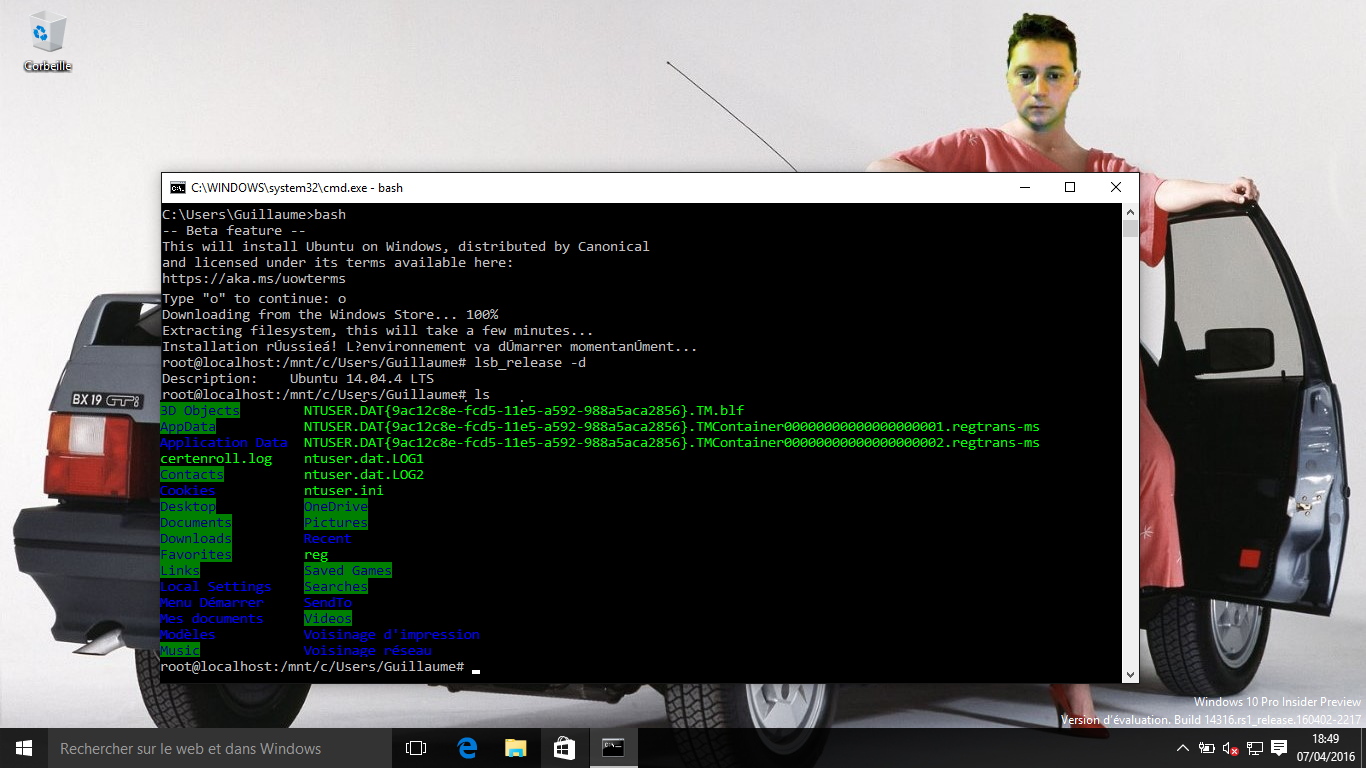Click the 'lsb_release -d' command text
The height and width of the screenshot is (768, 1366).
click(x=531, y=363)
